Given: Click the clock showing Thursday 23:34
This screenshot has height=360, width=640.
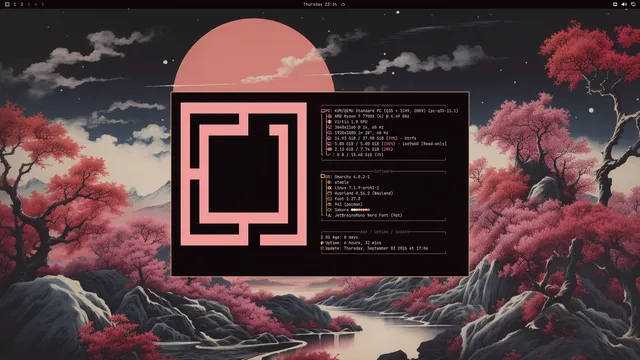Looking at the screenshot, I should click(x=320, y=4).
